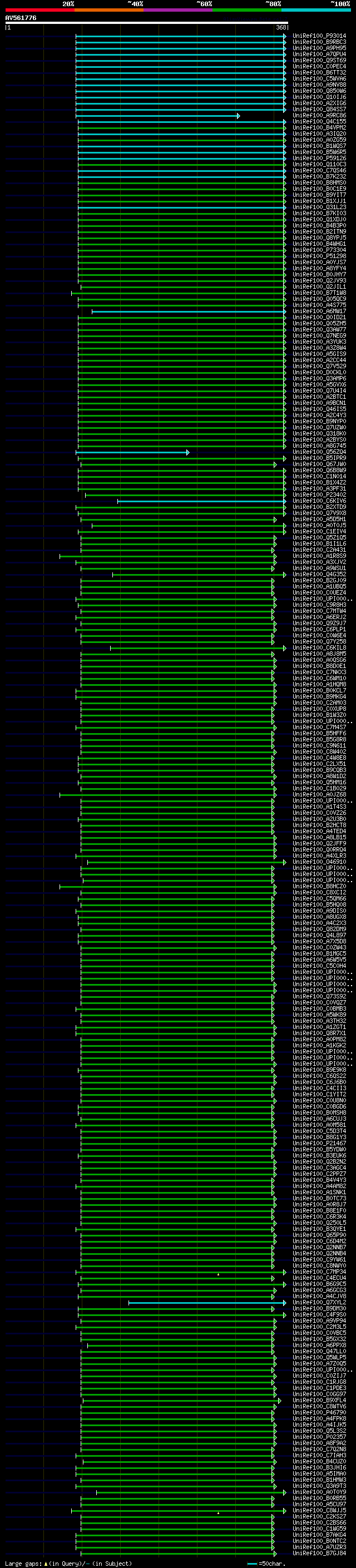Click the white query sequence bar
Image resolution: width=356 pixels, height=1568 pixels.
(146, 23)
